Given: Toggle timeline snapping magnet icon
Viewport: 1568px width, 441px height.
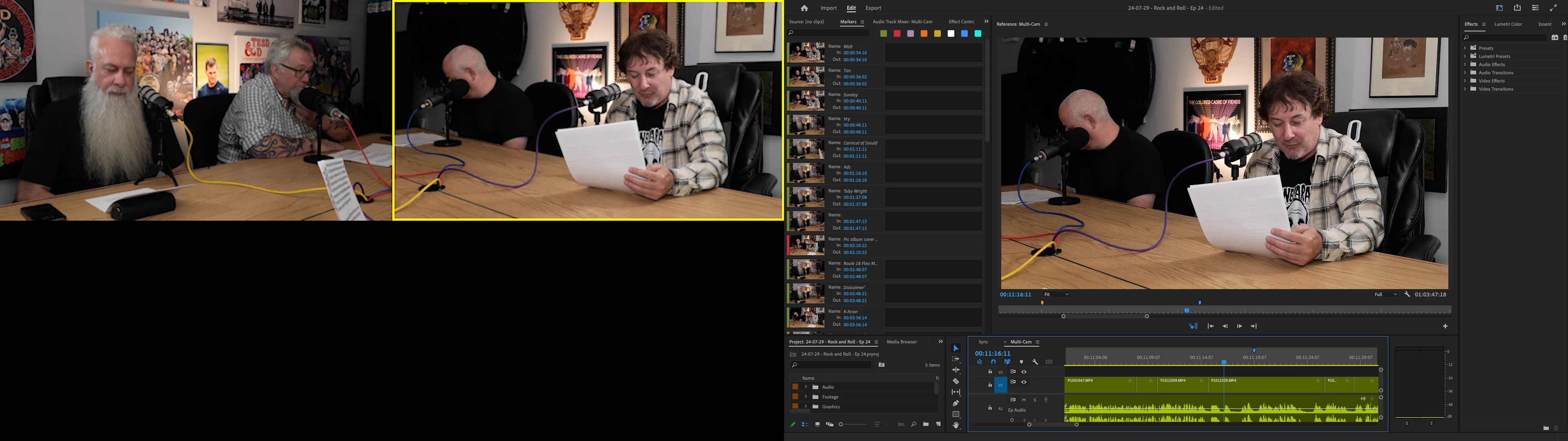Looking at the screenshot, I should click(993, 362).
